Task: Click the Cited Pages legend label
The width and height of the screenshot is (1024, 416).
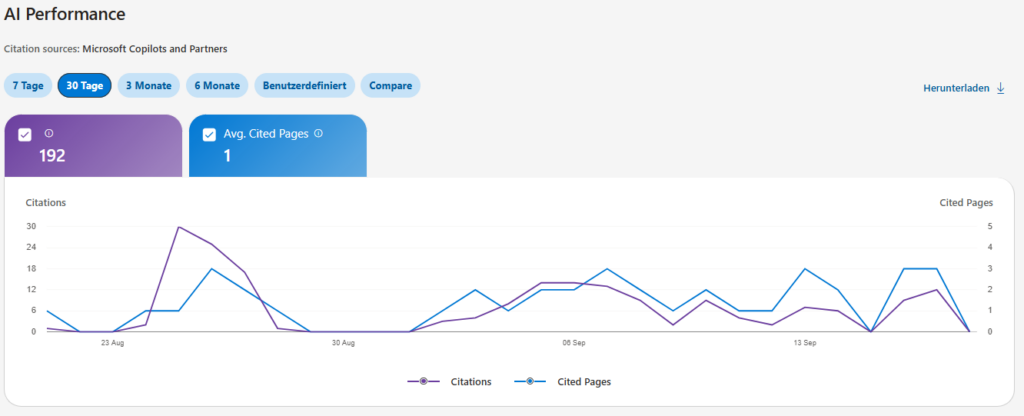Action: coord(584,382)
